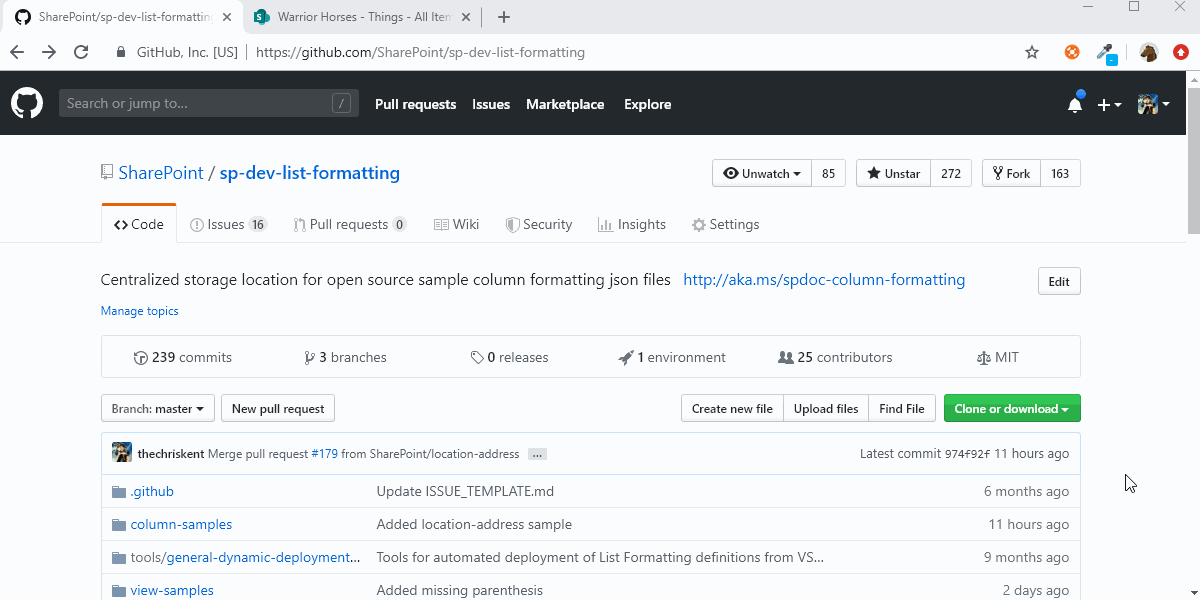
Task: Open Marketplace in top navigation
Action: coord(565,104)
